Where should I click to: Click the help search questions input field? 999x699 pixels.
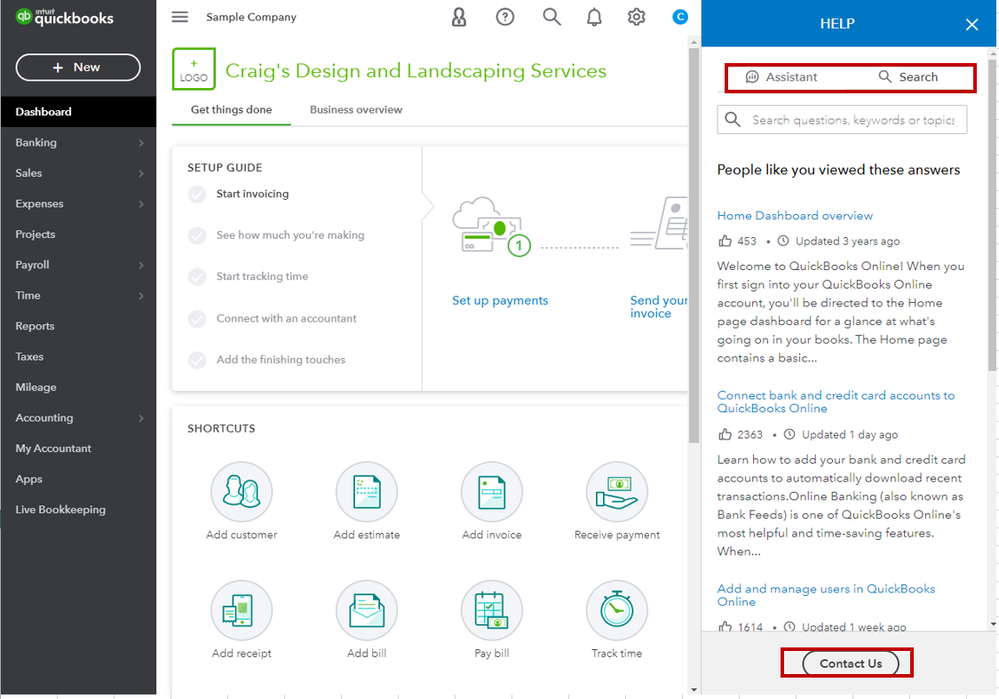click(842, 120)
